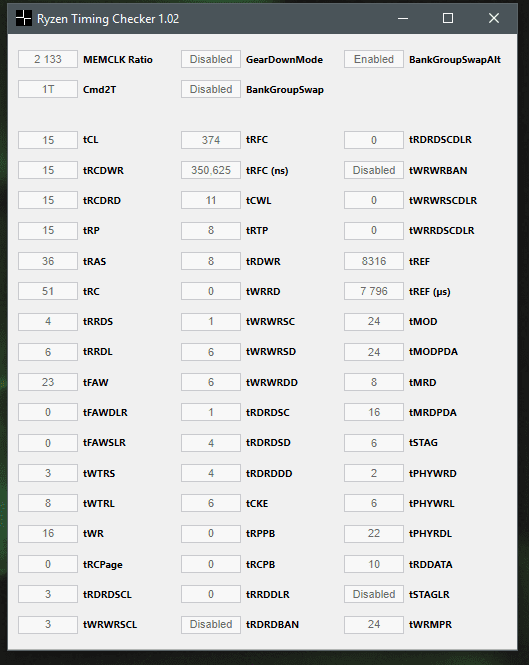Click the Cmd2T value field showing 1T
The width and height of the screenshot is (529, 665).
tap(48, 89)
